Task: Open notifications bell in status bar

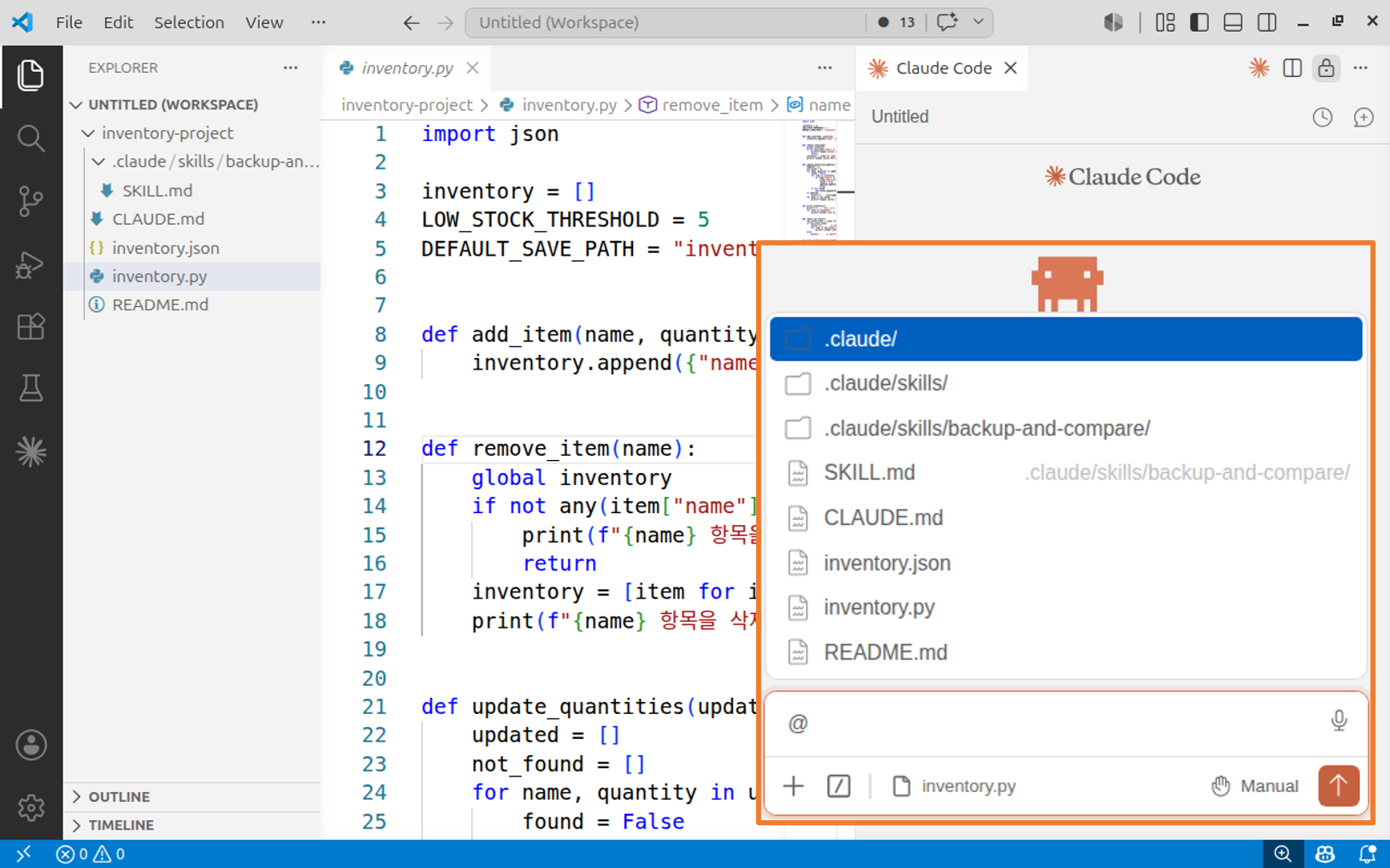Action: click(x=1367, y=853)
